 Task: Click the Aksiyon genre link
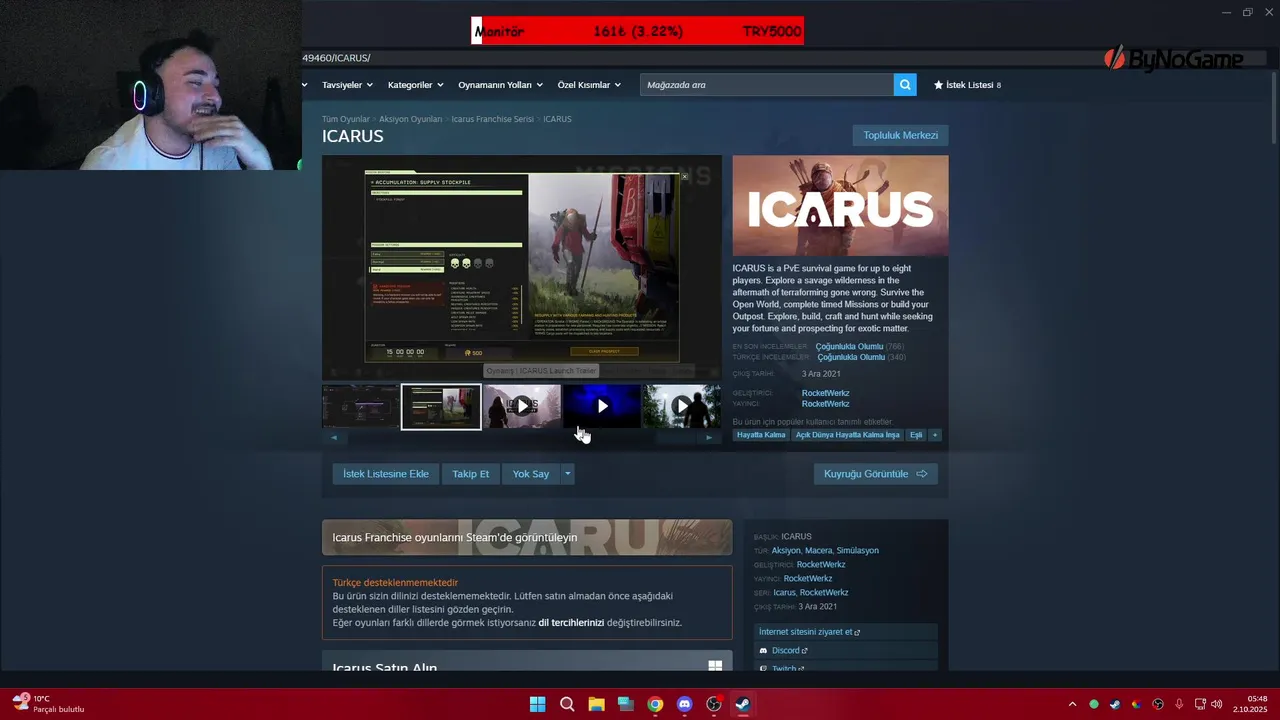pyautogui.click(x=786, y=550)
